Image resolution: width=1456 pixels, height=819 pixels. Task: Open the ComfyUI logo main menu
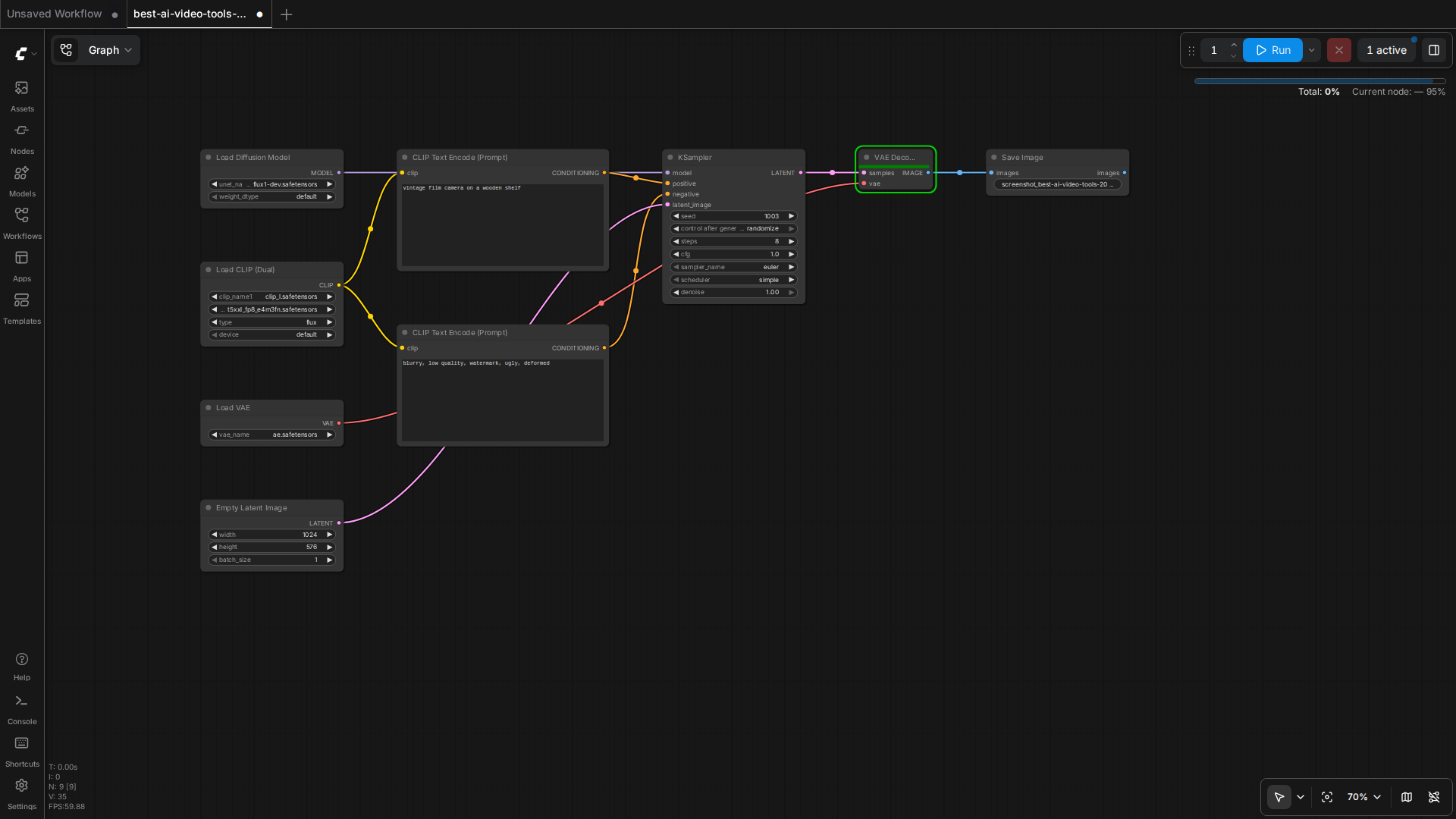26,53
